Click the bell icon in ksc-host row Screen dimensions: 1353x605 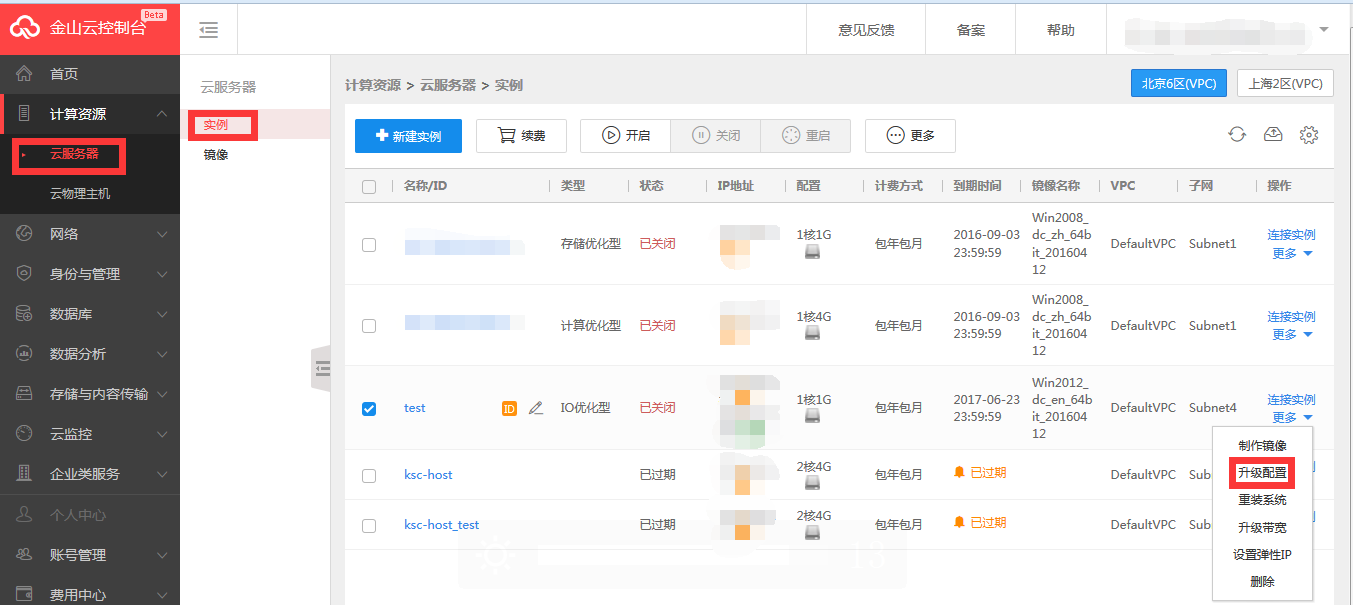(960, 472)
